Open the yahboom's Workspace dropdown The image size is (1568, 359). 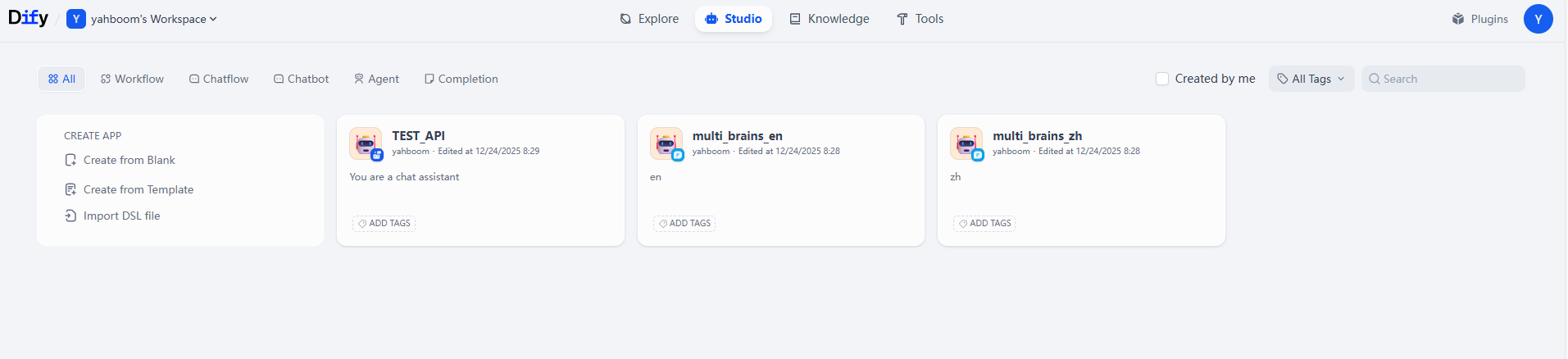click(154, 19)
